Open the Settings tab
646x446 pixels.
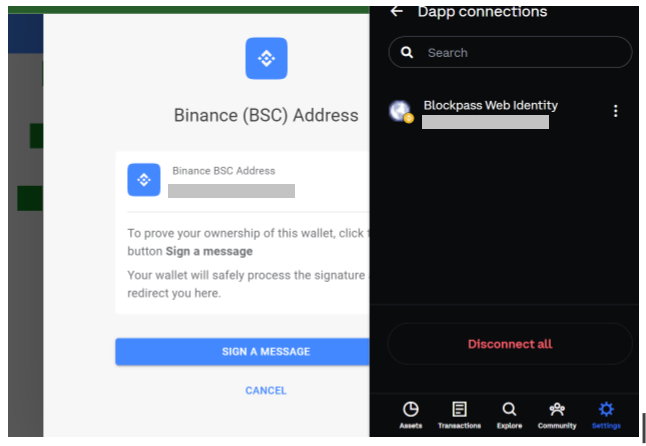pyautogui.click(x=606, y=415)
